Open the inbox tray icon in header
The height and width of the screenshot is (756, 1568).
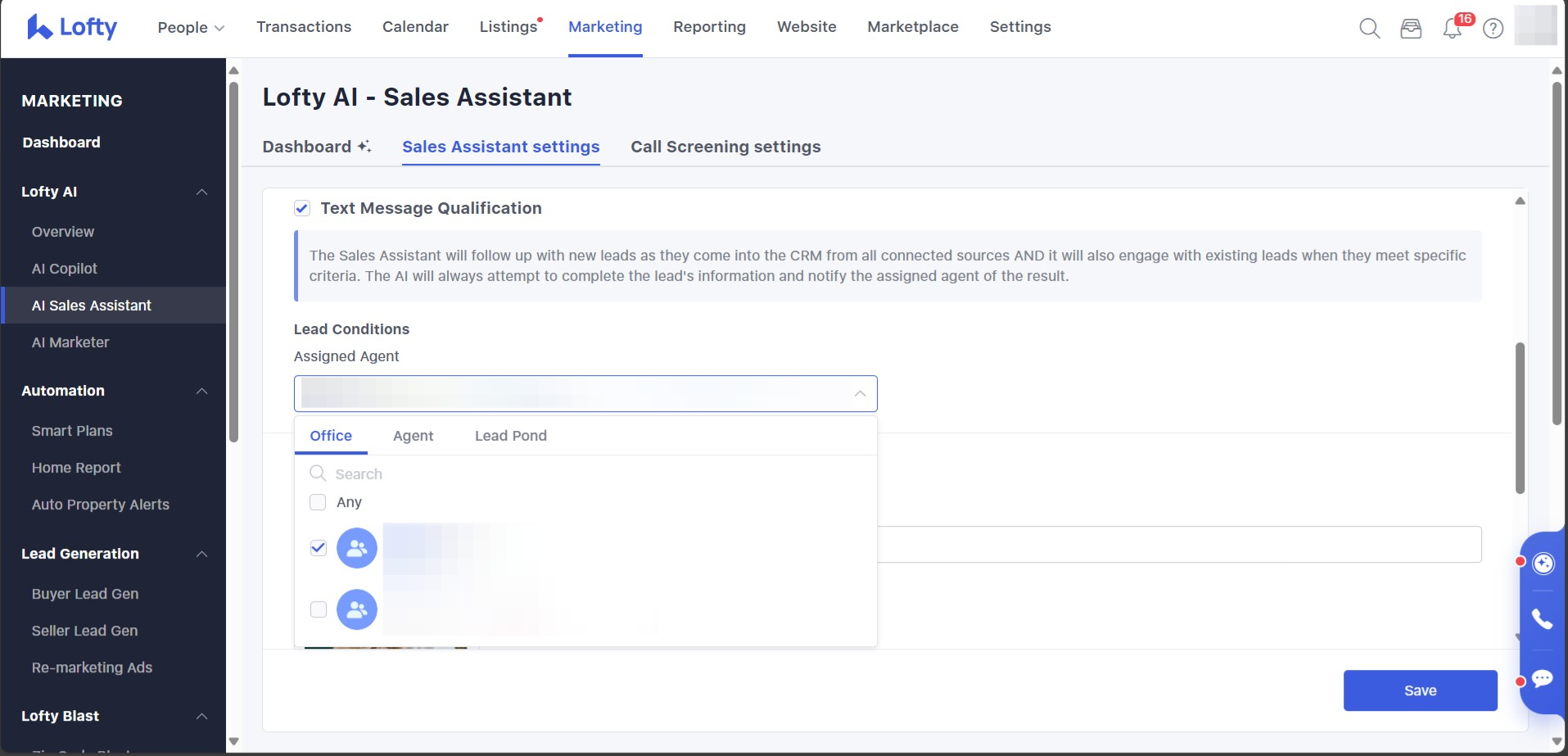coord(1411,29)
